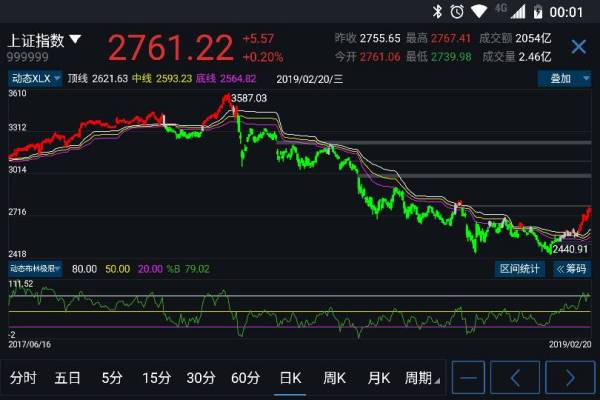This screenshot has height=400, width=600.
Task: Tap the %B 79.02 indicator value
Action: (188, 269)
